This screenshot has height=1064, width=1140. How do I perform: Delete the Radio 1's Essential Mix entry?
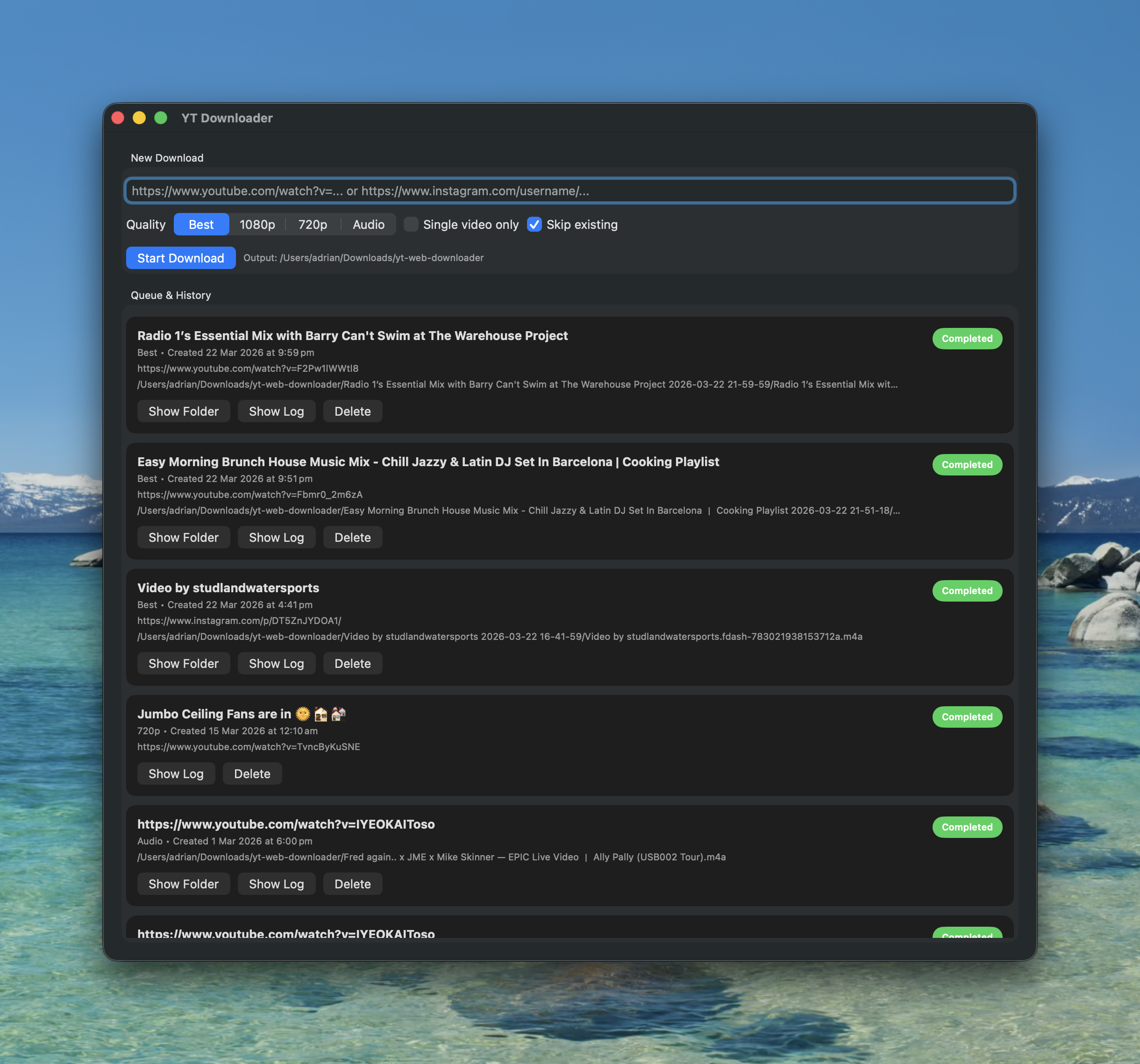point(353,411)
